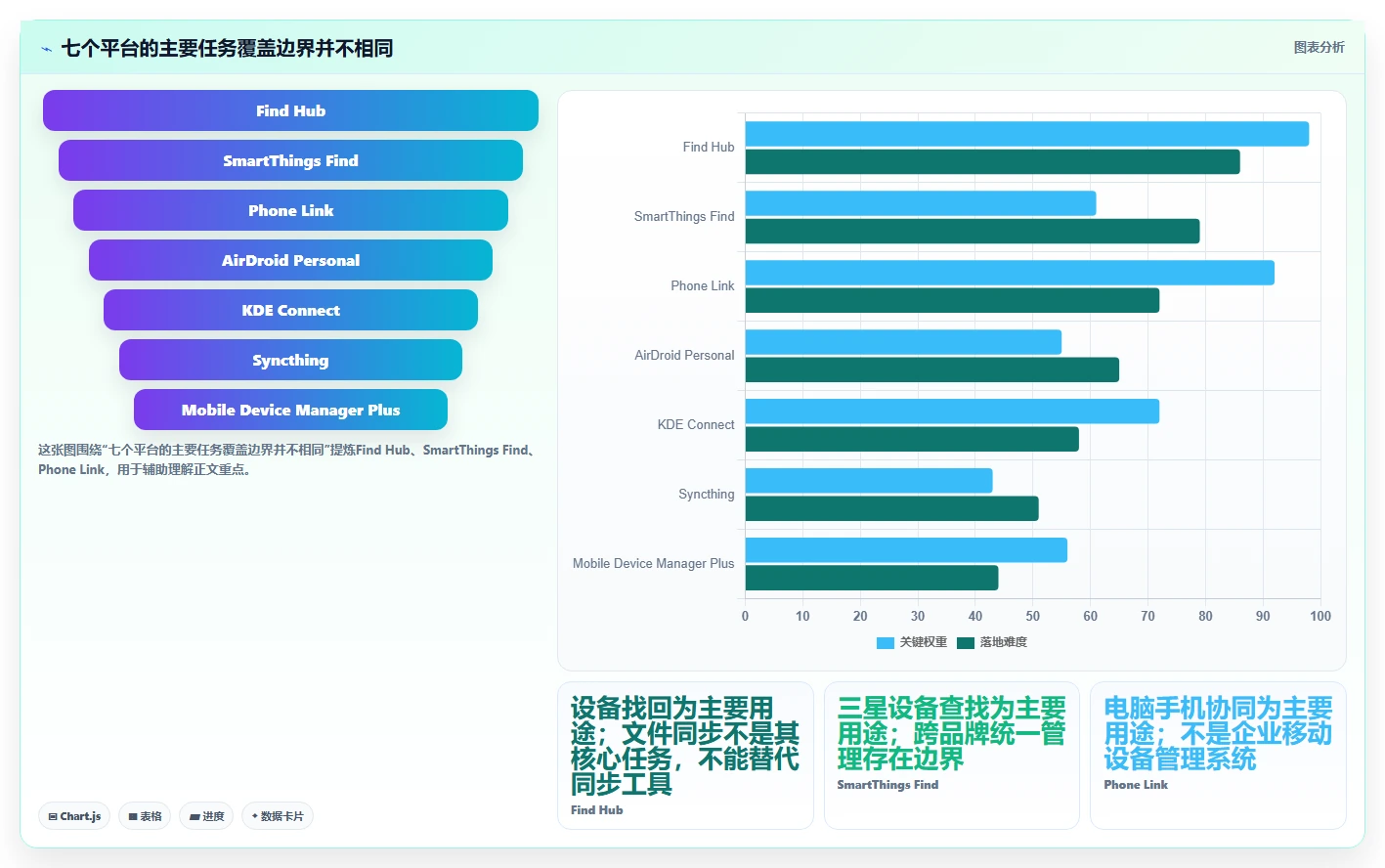Click the blue bar for Phone Link
Image resolution: width=1385 pixels, height=868 pixels.
point(1010,273)
